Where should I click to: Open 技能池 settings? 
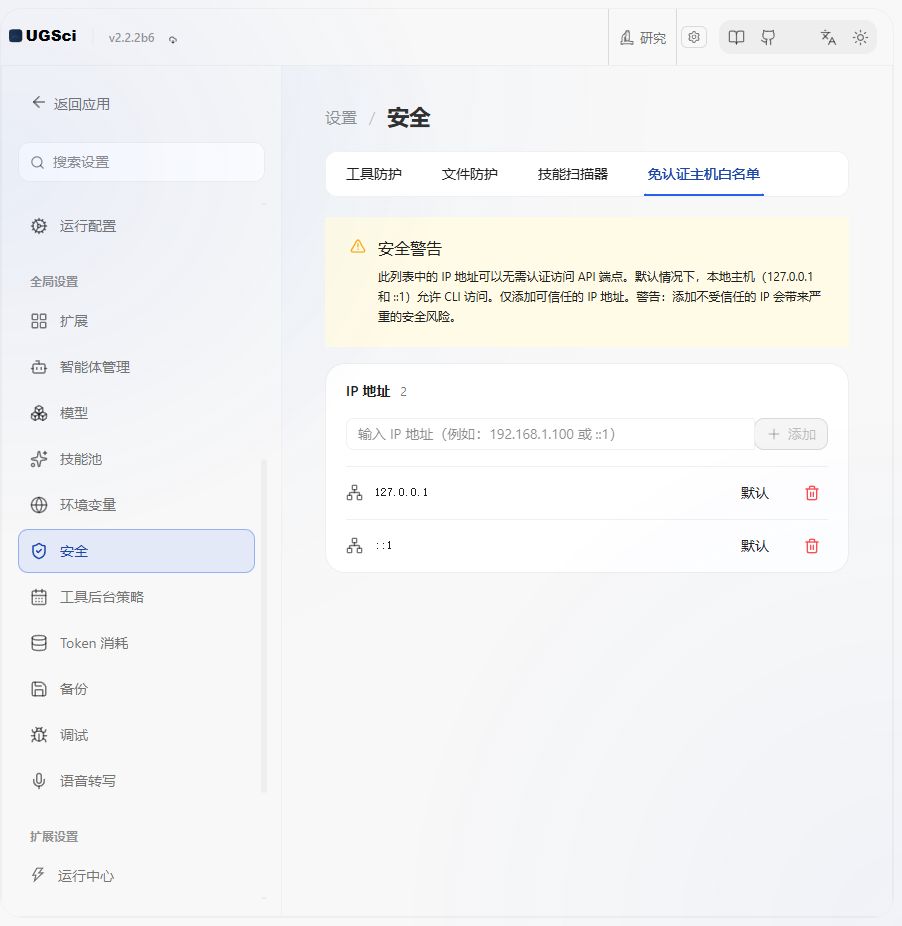[136, 459]
